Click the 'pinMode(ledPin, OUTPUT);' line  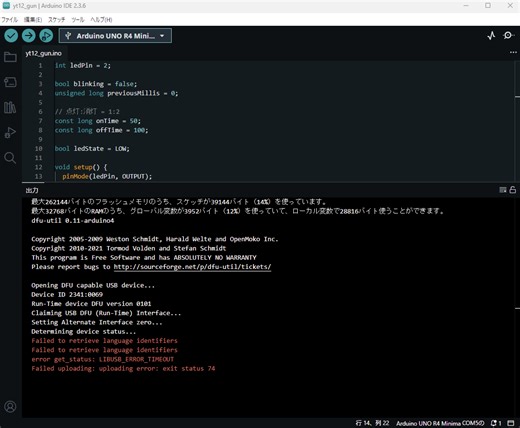(x=107, y=176)
